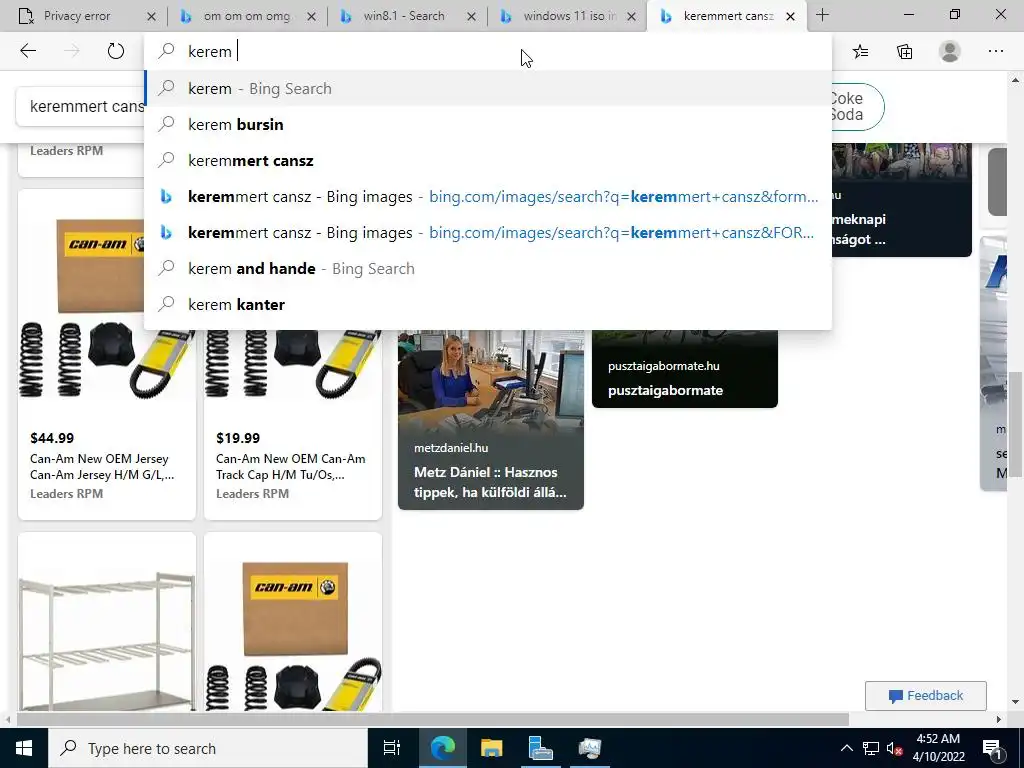Image resolution: width=1024 pixels, height=768 pixels.
Task: Close the win8.1 - Search tab
Action: [471, 16]
